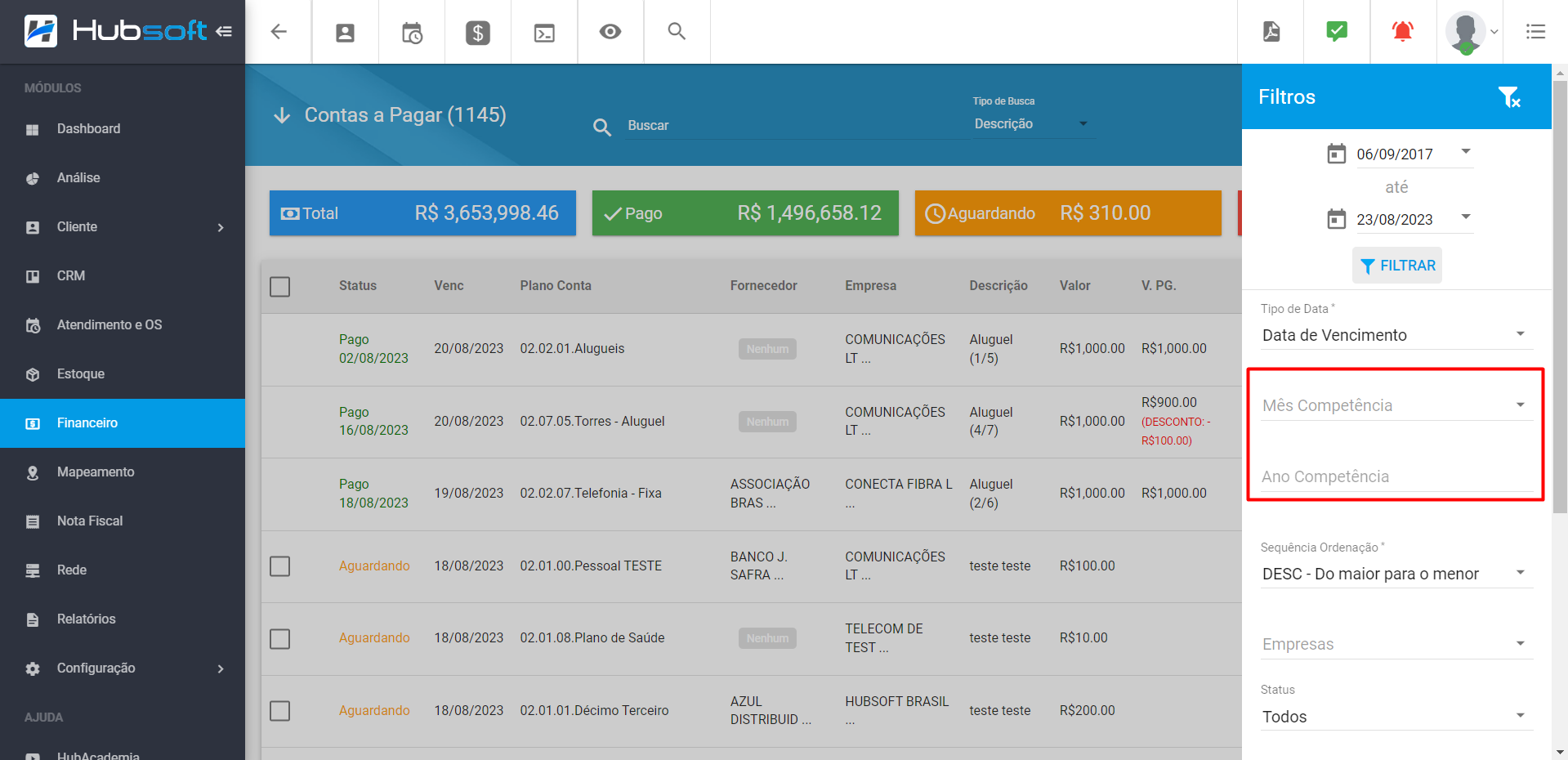The image size is (1568, 760).
Task: Check the Pessoal TESTE row checkbox
Action: tap(280, 566)
